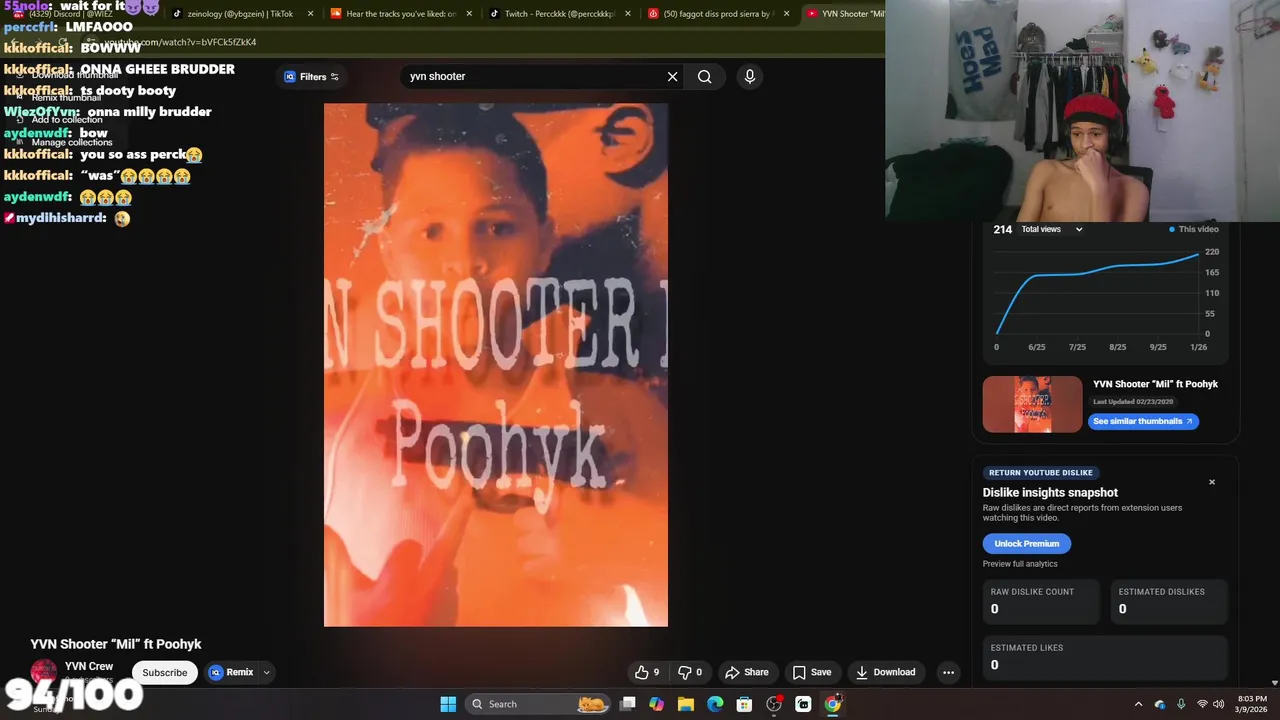1280x720 pixels.
Task: Open the YVN Crew channel name
Action: (89, 666)
